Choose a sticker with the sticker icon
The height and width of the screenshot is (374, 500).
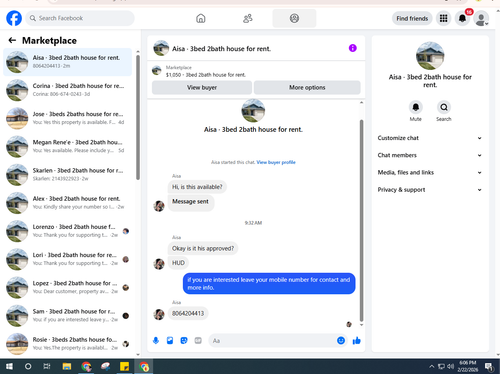(184, 340)
